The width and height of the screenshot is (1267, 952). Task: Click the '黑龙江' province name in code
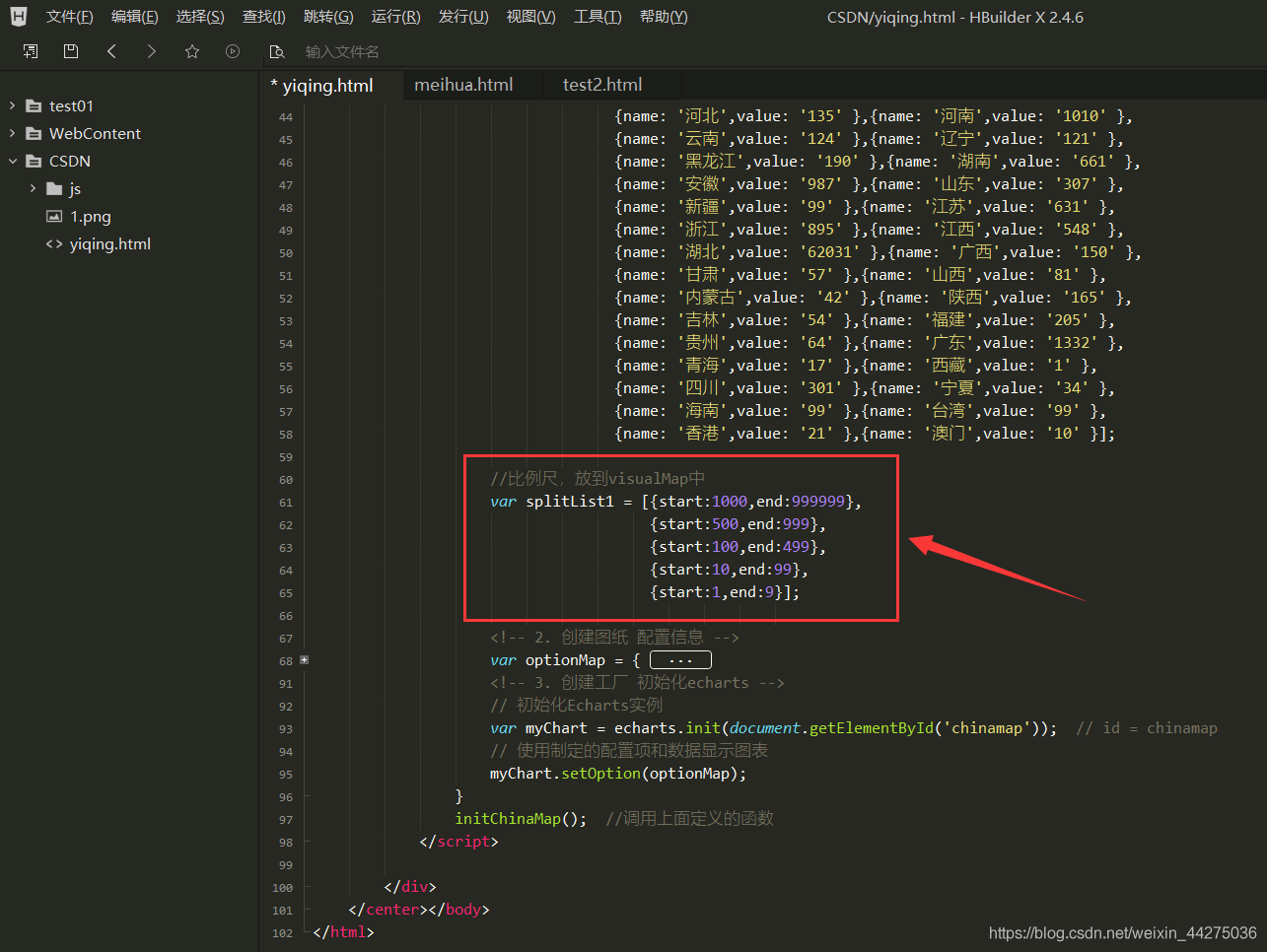[x=711, y=161]
